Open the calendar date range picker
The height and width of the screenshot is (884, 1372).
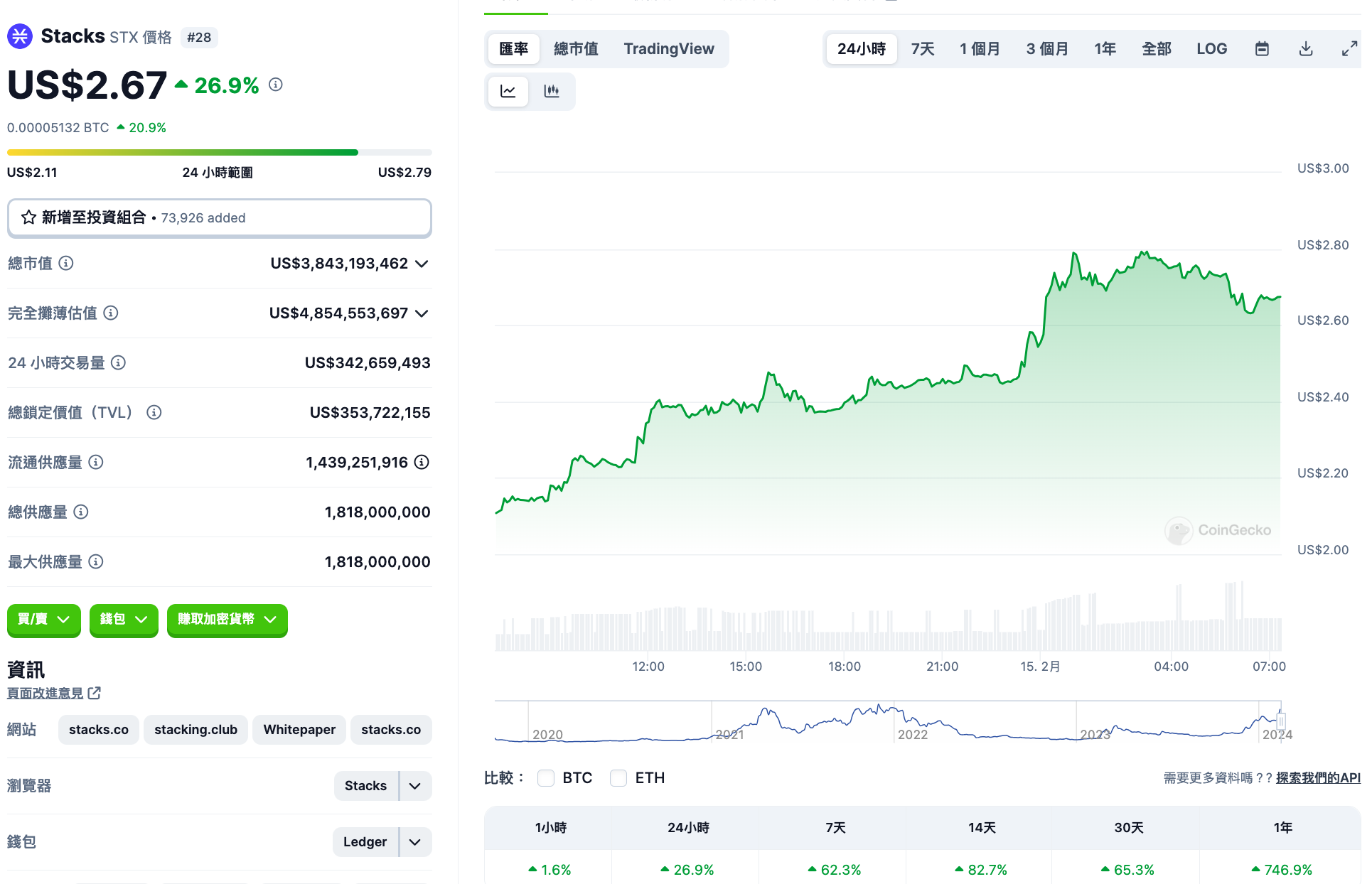point(1262,49)
